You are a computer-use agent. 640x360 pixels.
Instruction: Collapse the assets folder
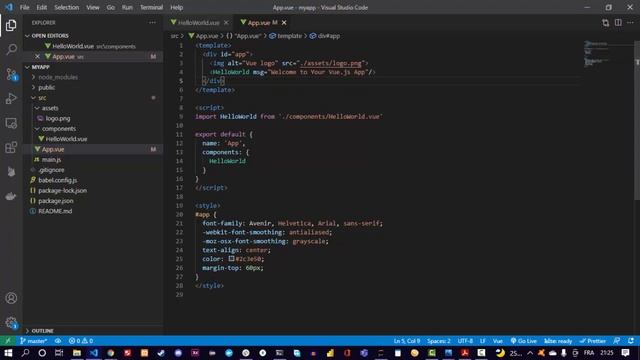pos(50,108)
